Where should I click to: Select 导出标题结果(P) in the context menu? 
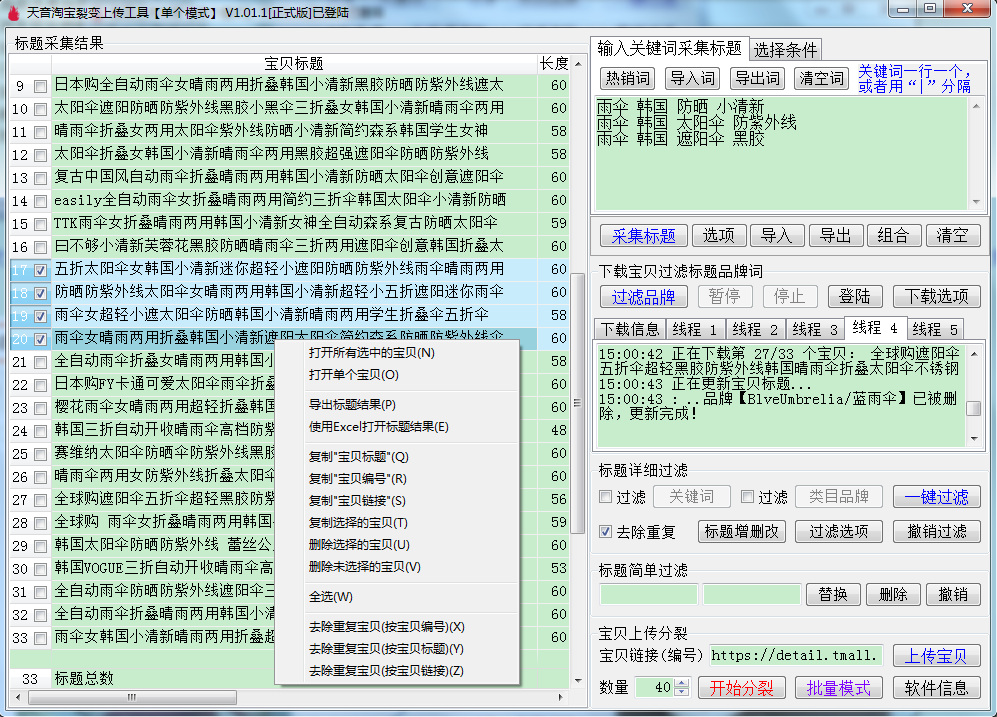tap(352, 405)
